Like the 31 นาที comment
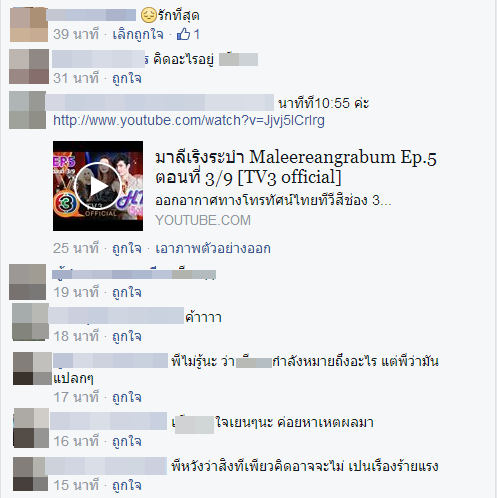497x498 pixels. 127,79
